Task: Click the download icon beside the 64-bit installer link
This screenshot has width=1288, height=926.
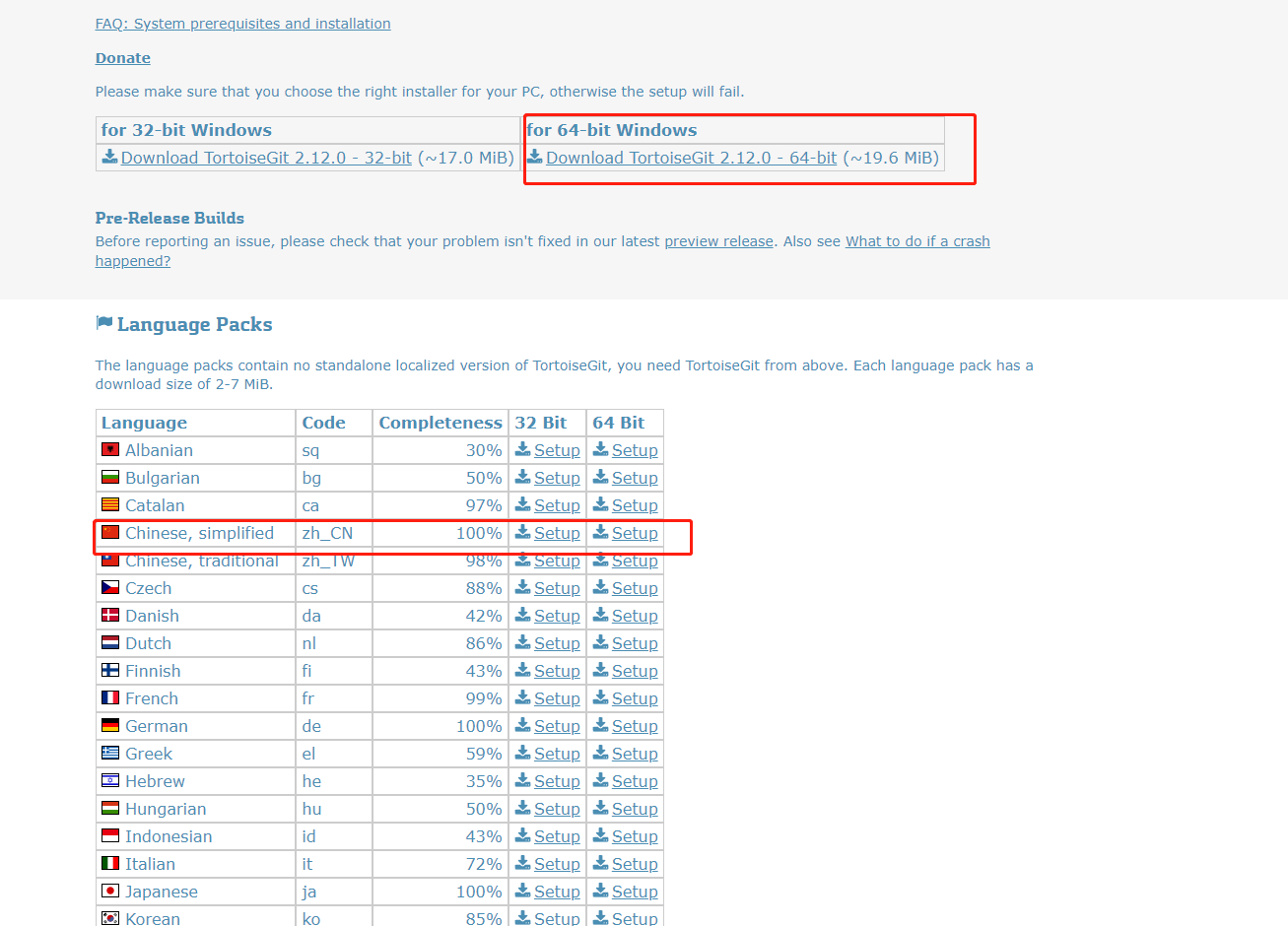Action: tap(535, 157)
